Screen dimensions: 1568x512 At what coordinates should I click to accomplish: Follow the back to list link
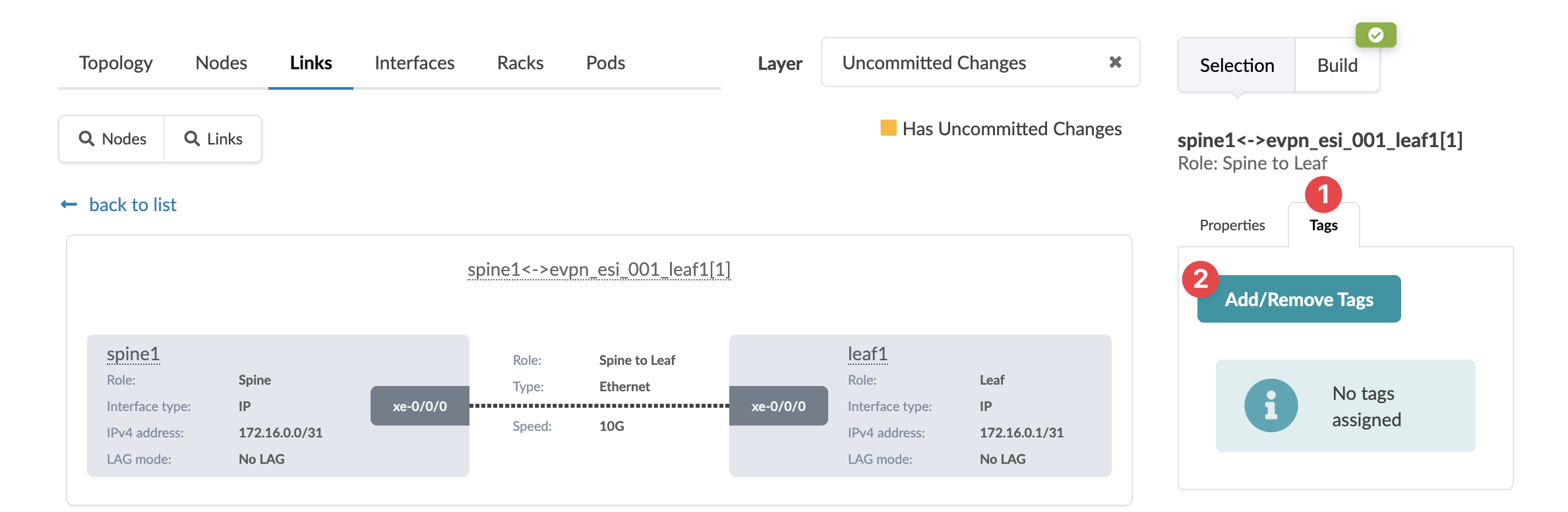133,205
